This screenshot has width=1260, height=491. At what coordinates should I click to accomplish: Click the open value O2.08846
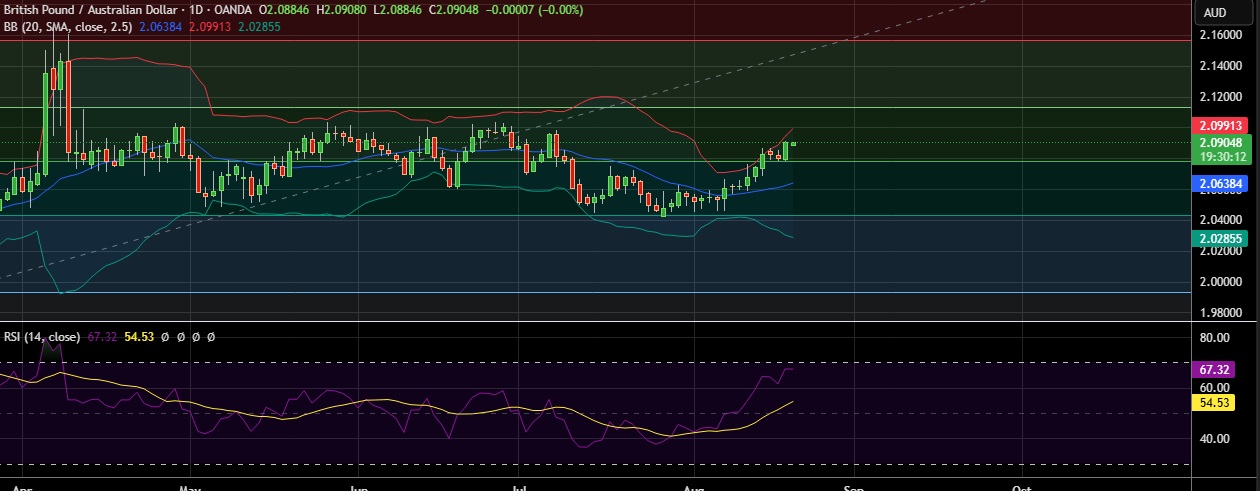click(284, 10)
